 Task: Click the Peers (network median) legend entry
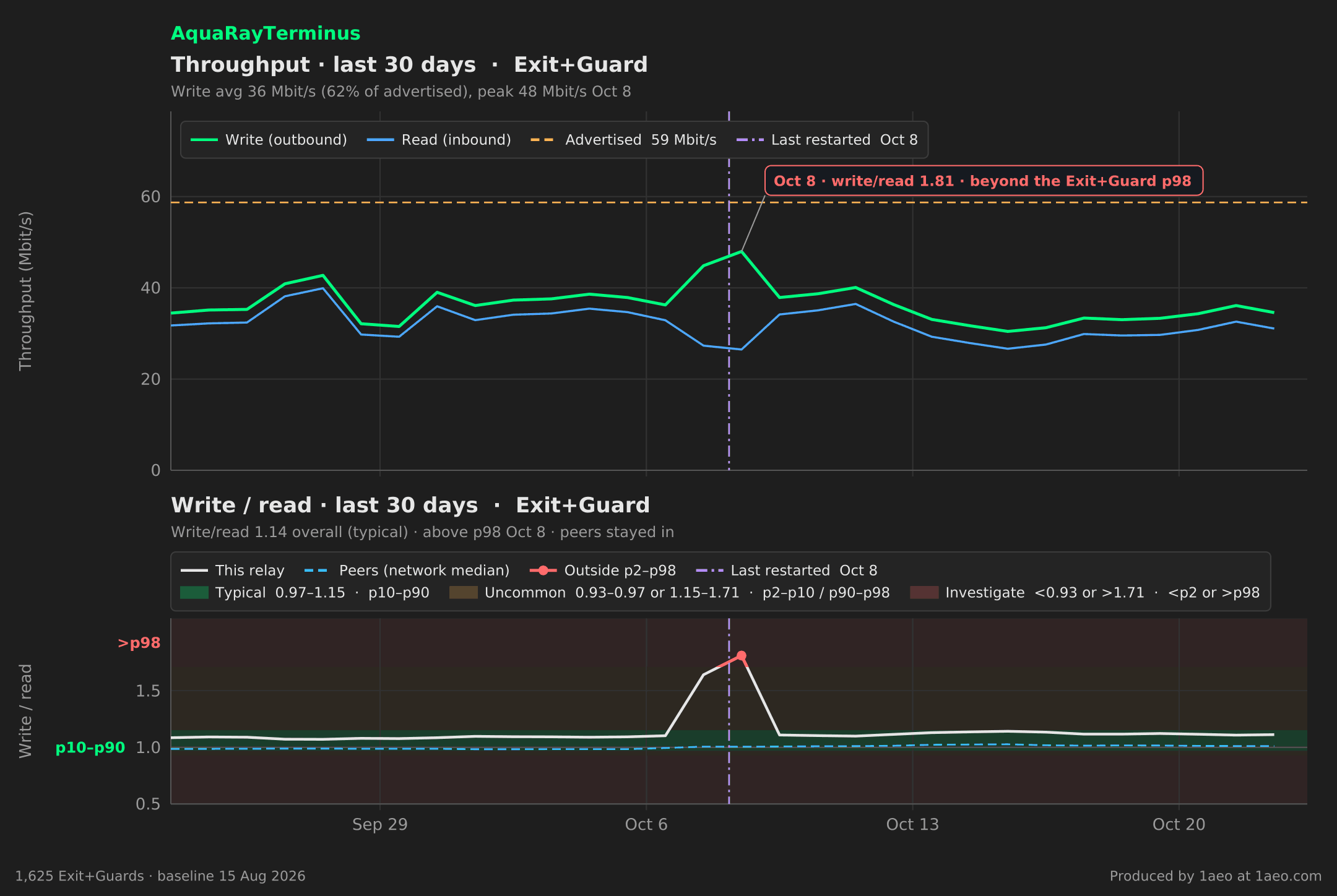[x=407, y=571]
